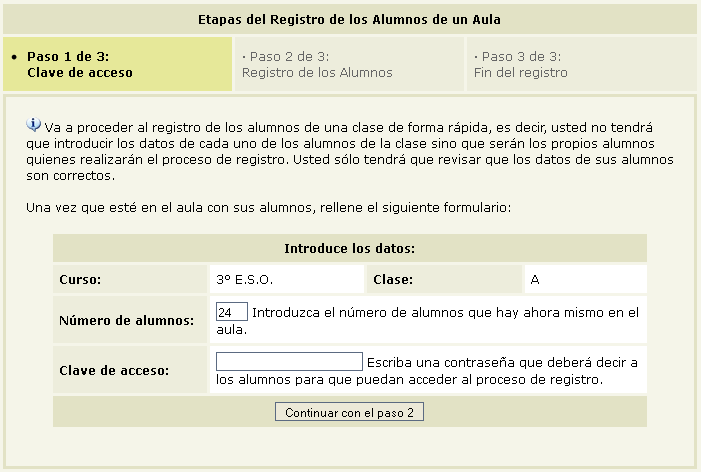701x472 pixels.
Task: Click the class value 'A'
Action: coord(535,280)
